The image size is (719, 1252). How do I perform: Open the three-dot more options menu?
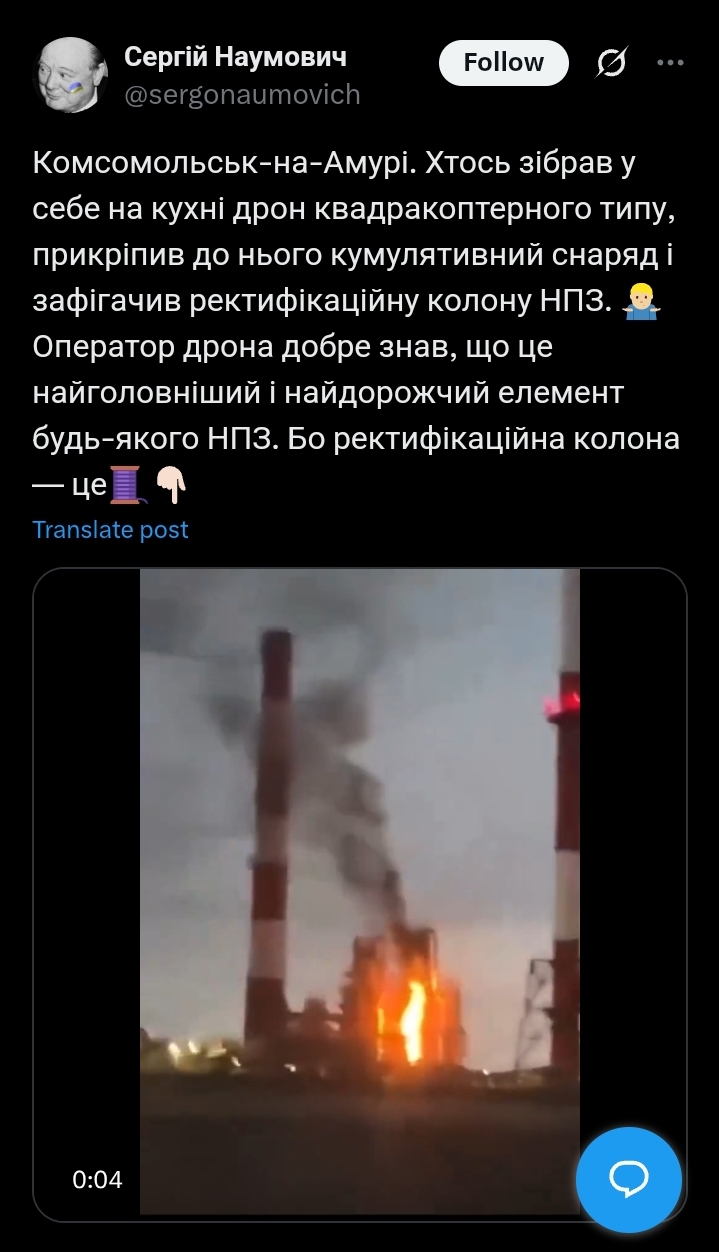pos(669,62)
